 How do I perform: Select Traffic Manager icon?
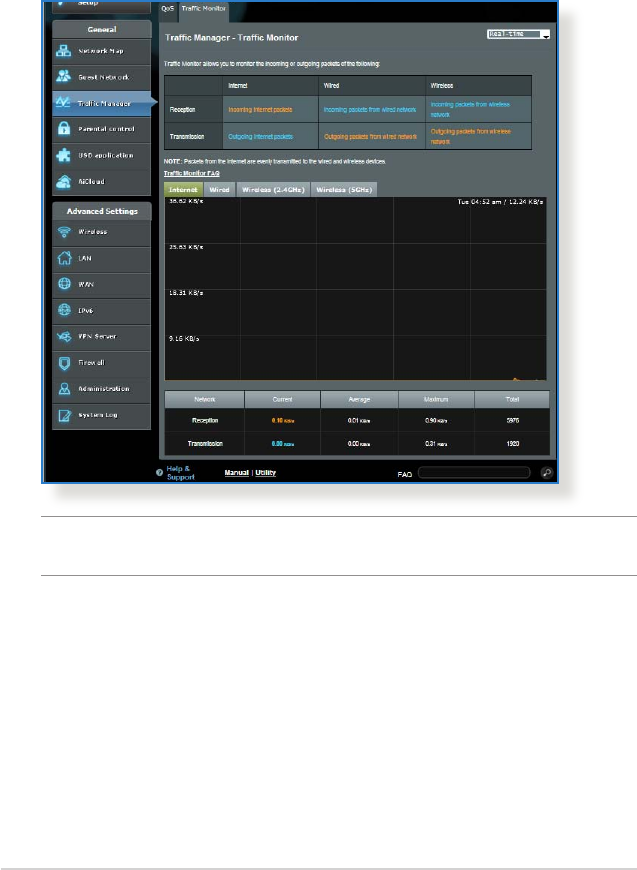[64, 103]
